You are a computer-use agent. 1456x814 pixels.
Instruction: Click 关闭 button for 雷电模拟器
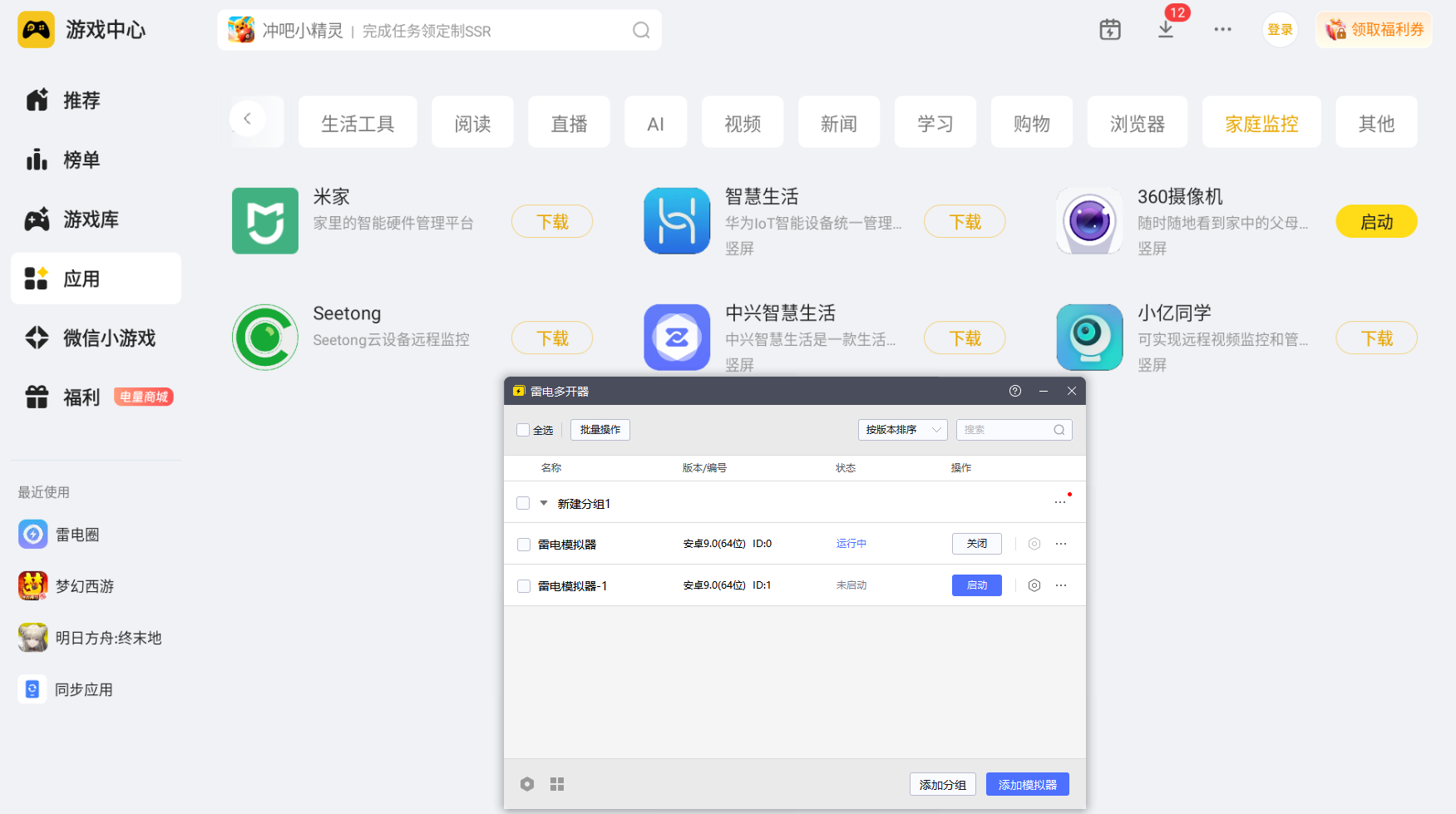[x=977, y=544]
